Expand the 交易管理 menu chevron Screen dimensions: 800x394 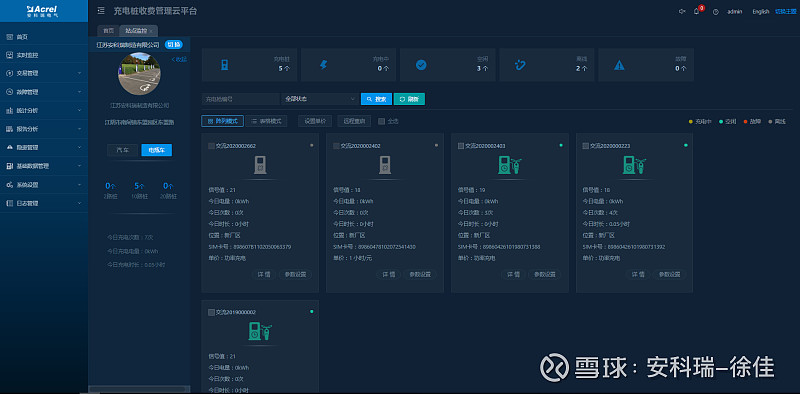(x=80, y=73)
